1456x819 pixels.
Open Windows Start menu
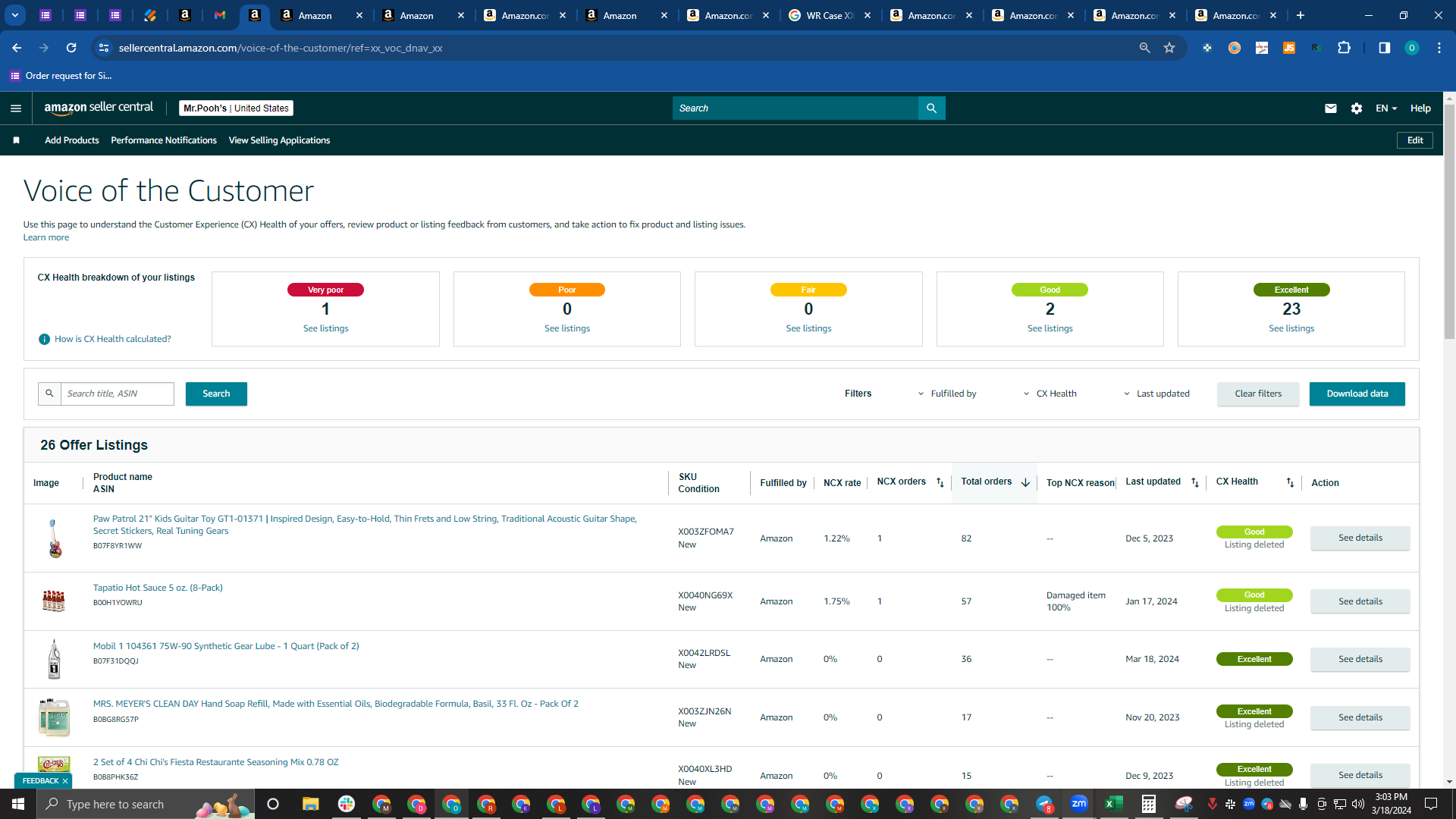point(18,804)
